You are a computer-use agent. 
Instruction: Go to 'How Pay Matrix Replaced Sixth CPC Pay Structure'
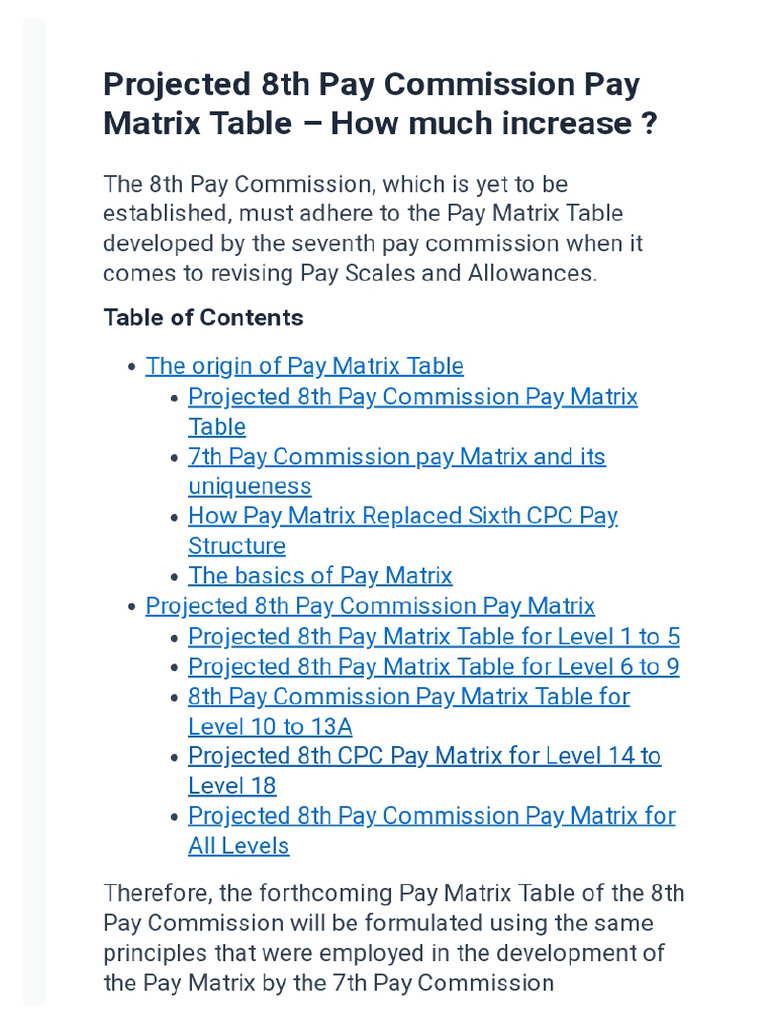click(x=402, y=516)
